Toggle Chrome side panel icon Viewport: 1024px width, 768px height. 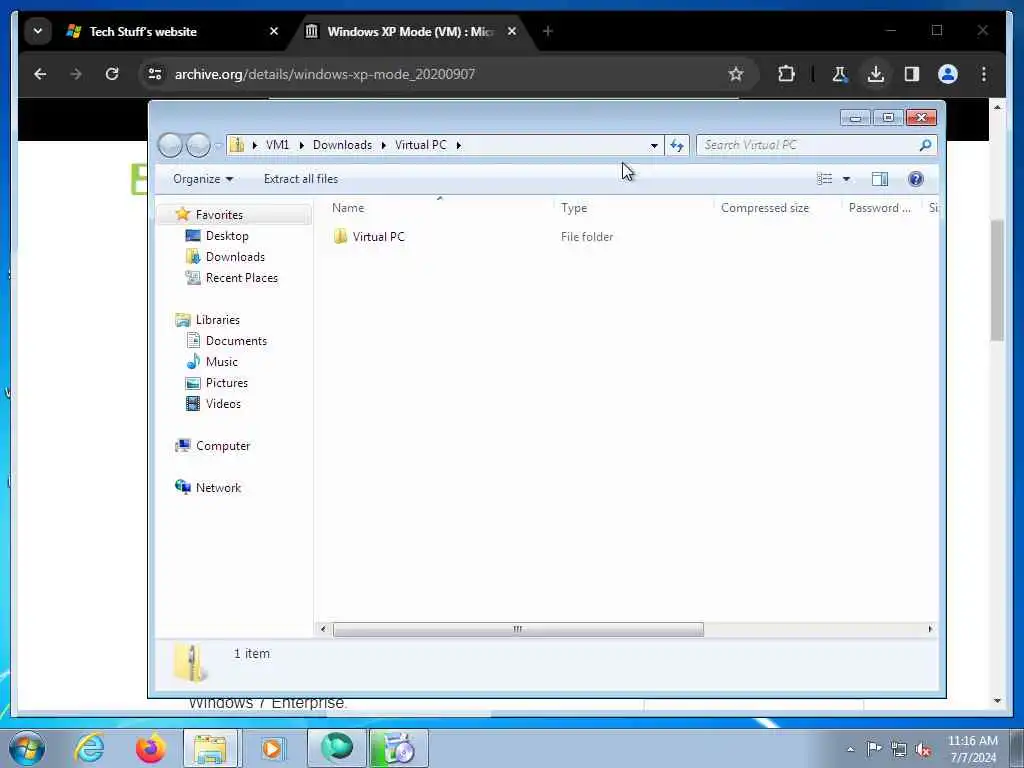click(x=912, y=74)
